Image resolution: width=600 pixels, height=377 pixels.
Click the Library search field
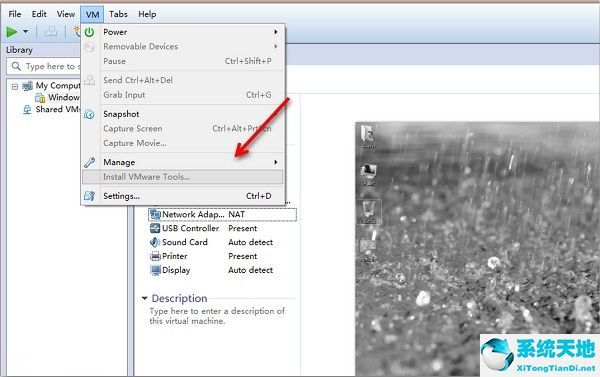tap(44, 66)
